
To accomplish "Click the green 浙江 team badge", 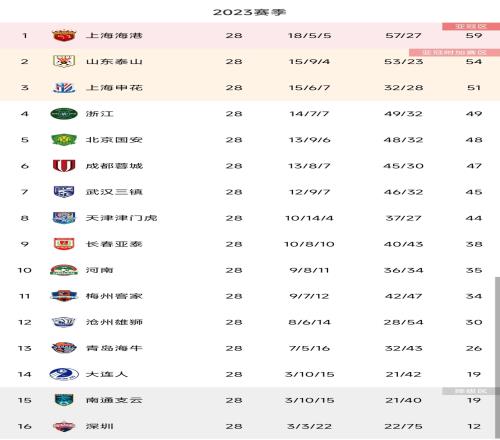I will point(64,114).
